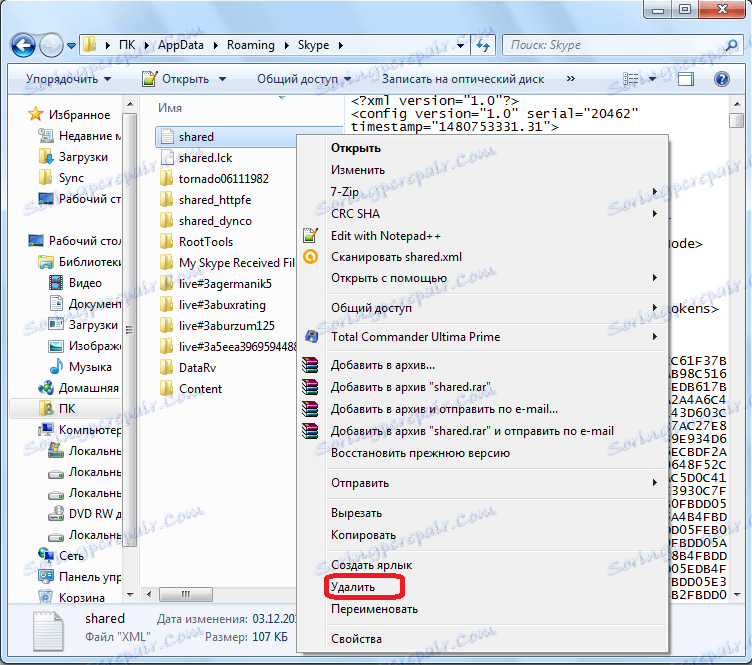Open Общий доступ submenu in context menu
Viewport: 752px width, 665px height.
click(482, 308)
